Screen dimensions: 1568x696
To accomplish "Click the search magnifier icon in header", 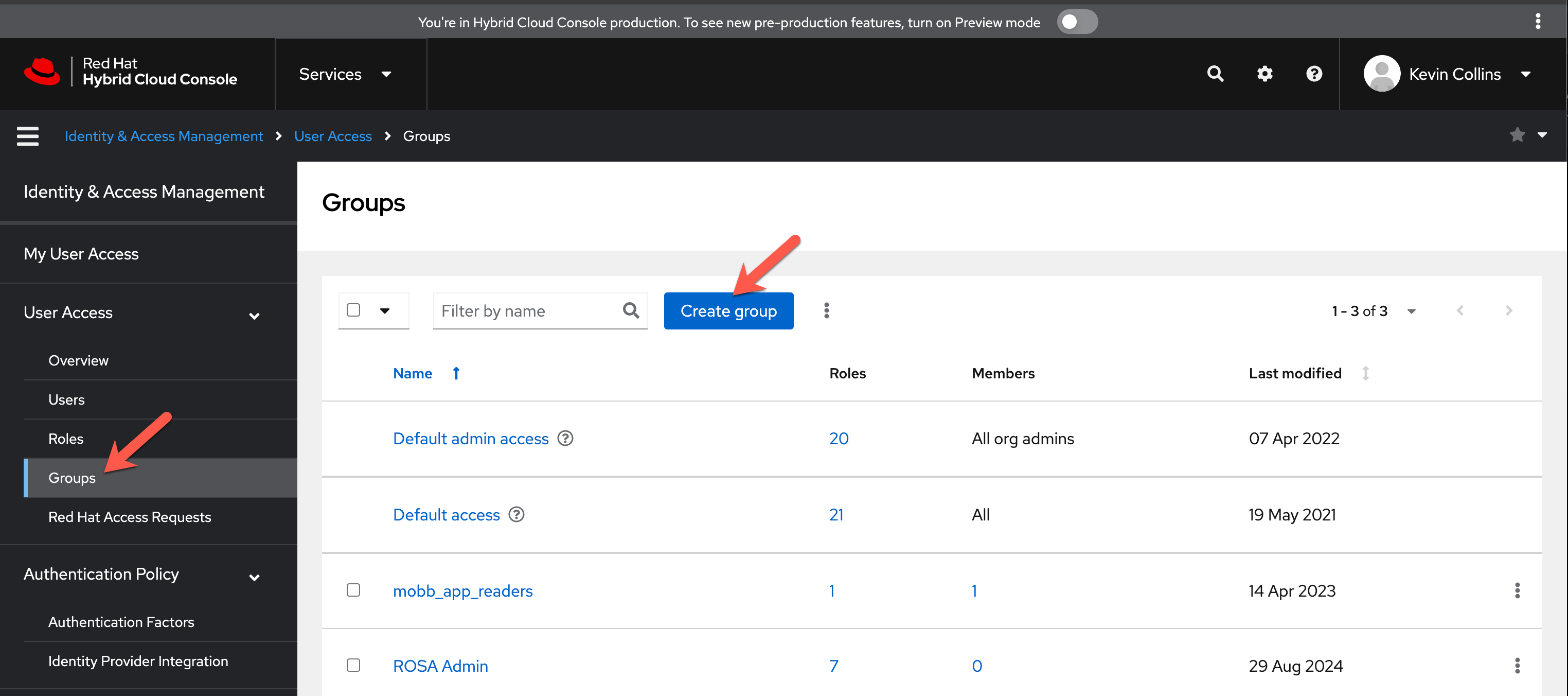I will pos(1215,74).
